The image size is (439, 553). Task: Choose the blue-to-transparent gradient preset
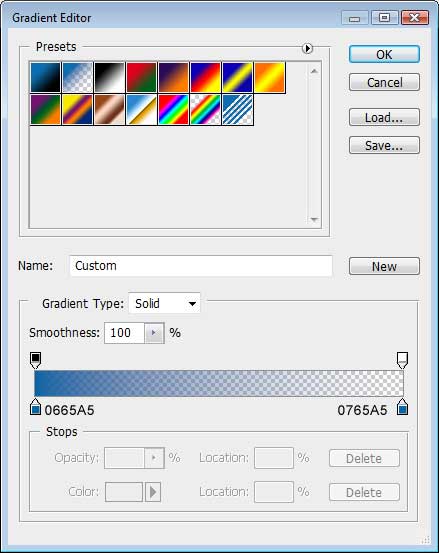pos(78,78)
